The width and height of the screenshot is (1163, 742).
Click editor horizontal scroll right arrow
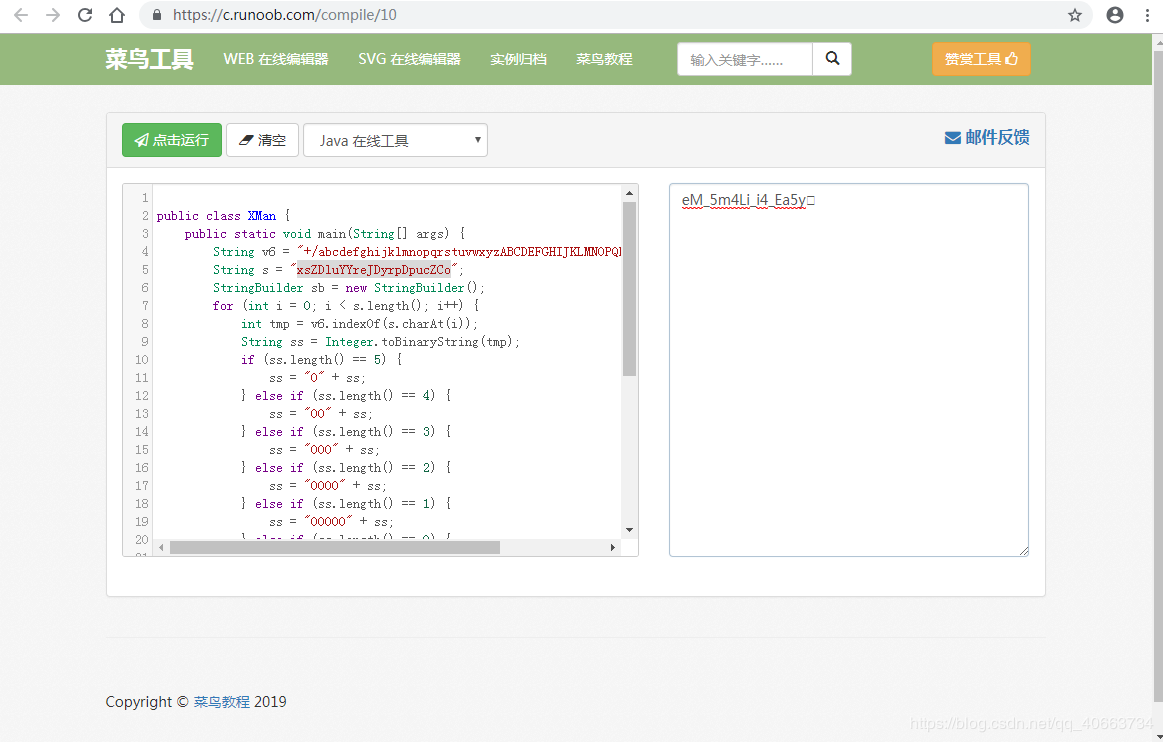(x=613, y=548)
